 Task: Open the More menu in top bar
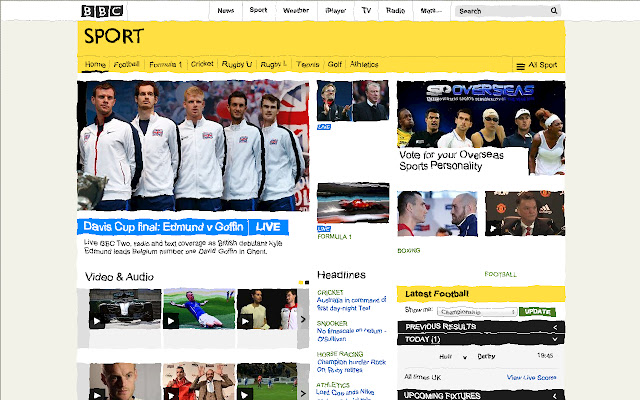pos(431,11)
